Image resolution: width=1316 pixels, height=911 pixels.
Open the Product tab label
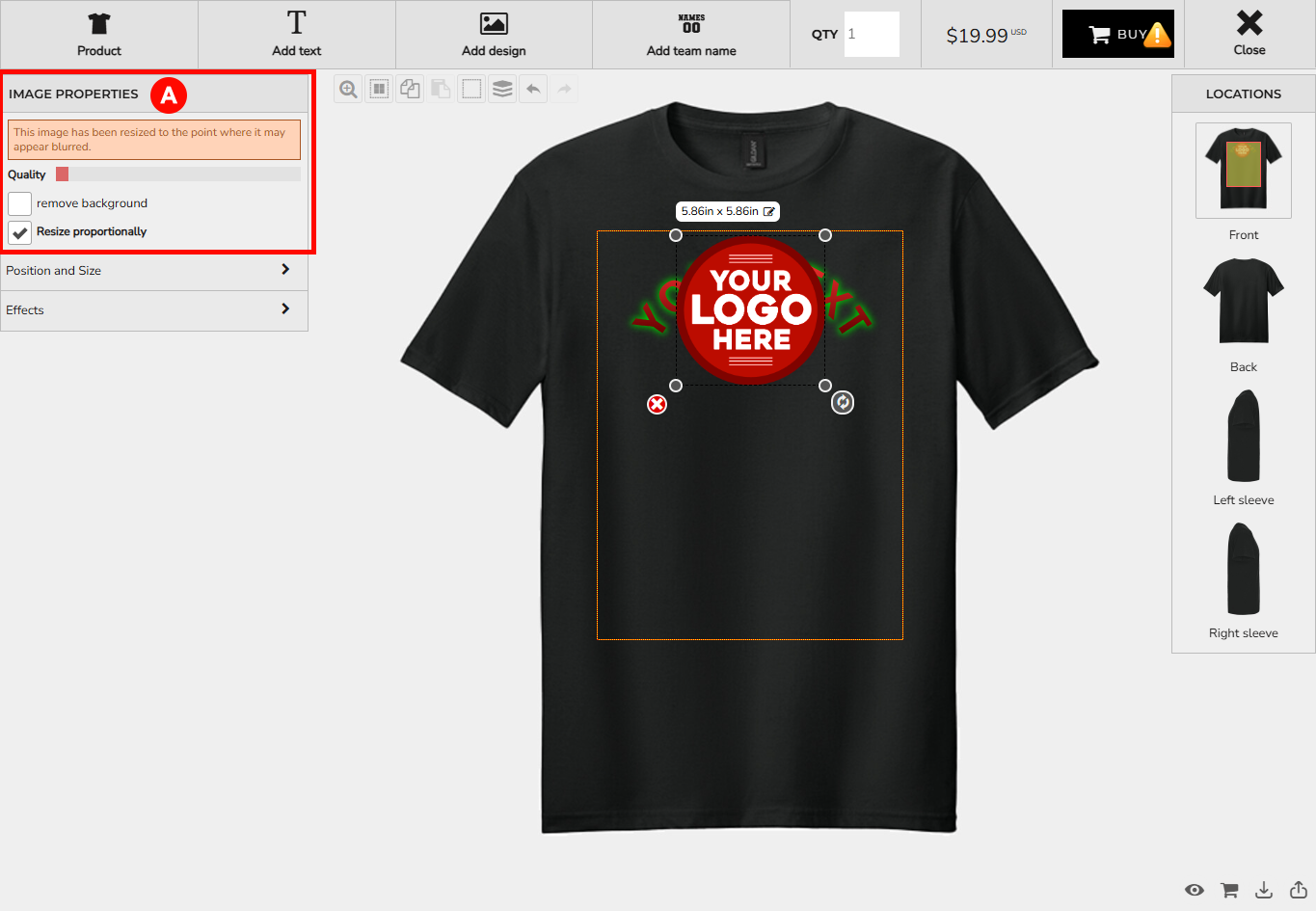click(x=99, y=51)
